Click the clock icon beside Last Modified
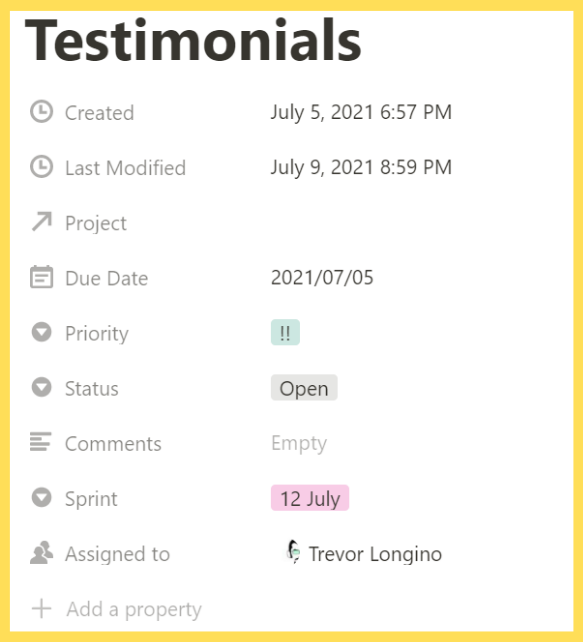Image resolution: width=583 pixels, height=642 pixels. point(41,167)
